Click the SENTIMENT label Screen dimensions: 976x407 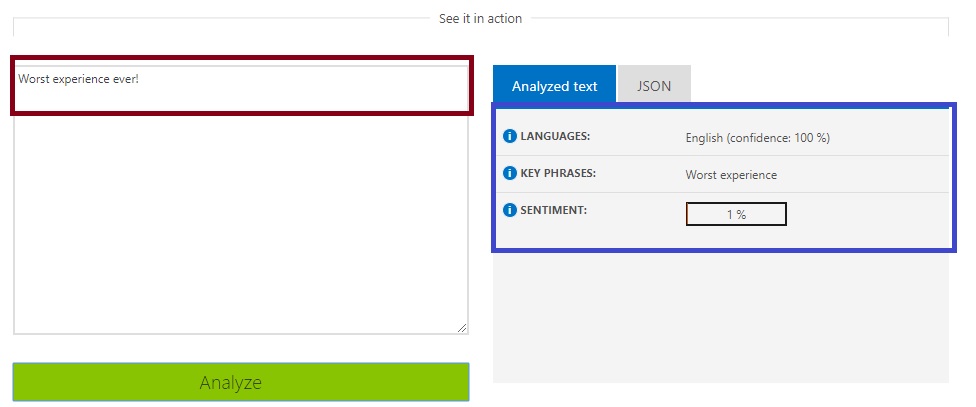[x=553, y=210]
